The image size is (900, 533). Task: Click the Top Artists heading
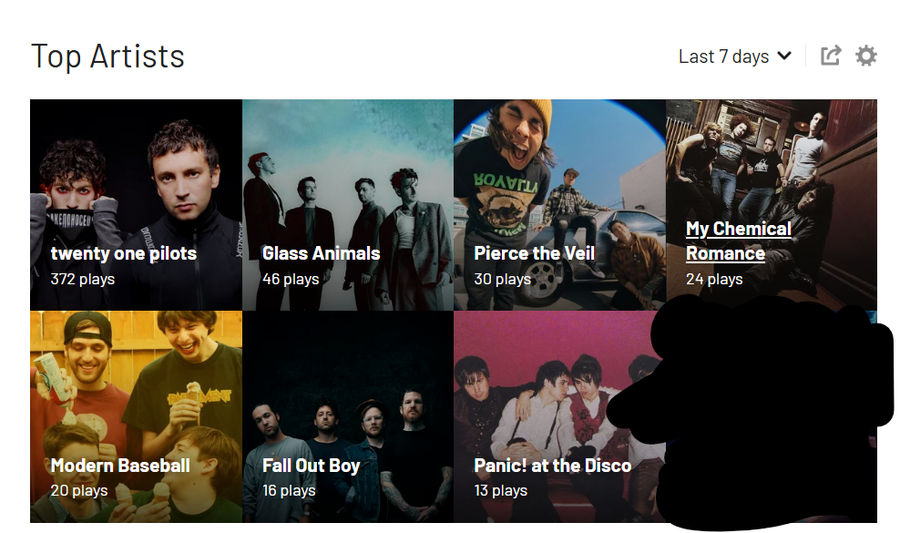click(x=107, y=56)
